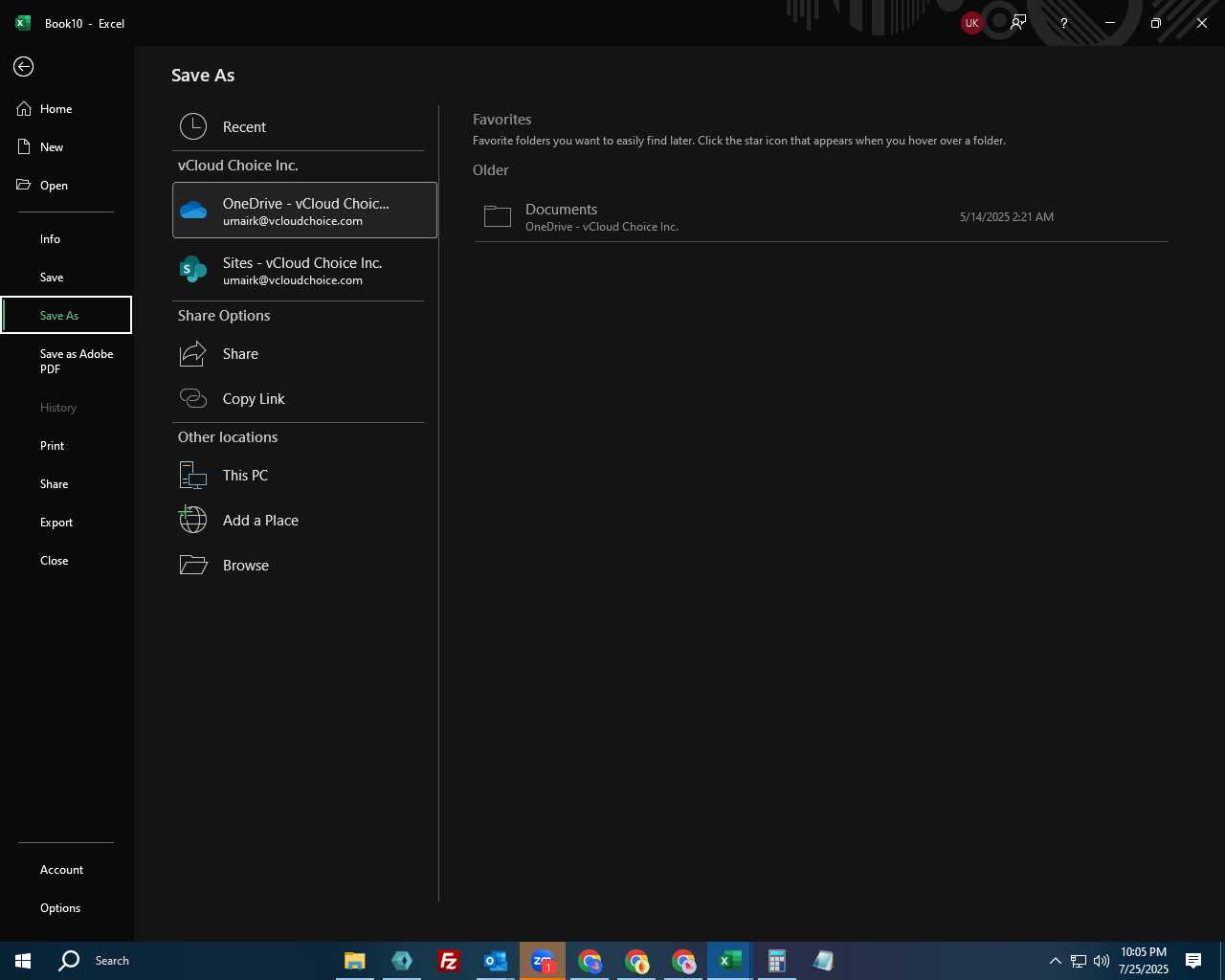
Task: Open the Documents folder entry
Action: tap(821, 217)
